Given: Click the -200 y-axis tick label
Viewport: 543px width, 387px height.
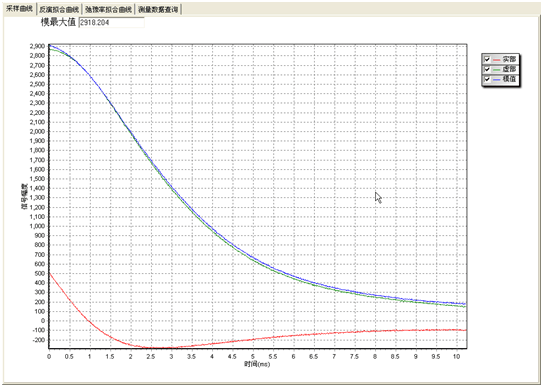Looking at the screenshot, I should (38, 340).
